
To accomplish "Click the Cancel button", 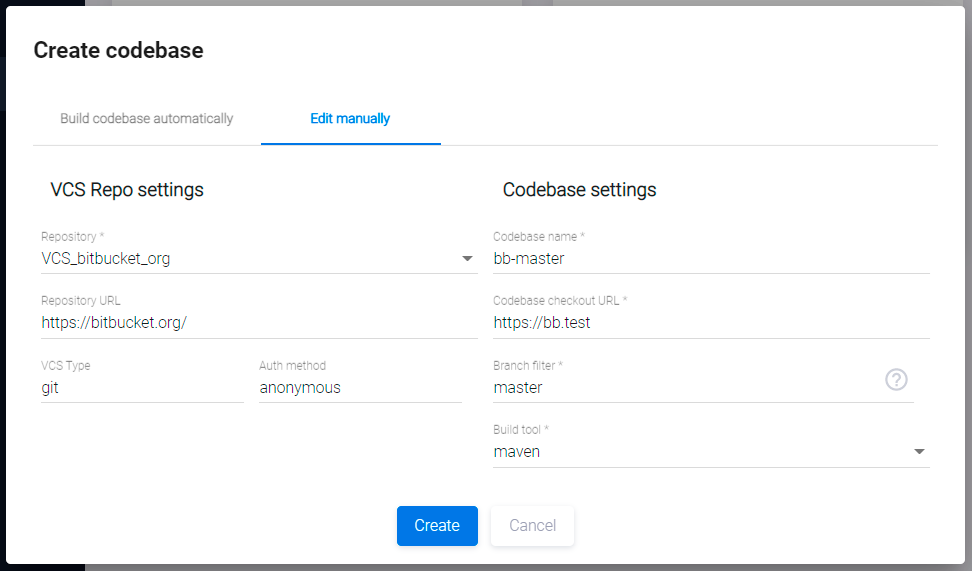I will [x=532, y=526].
